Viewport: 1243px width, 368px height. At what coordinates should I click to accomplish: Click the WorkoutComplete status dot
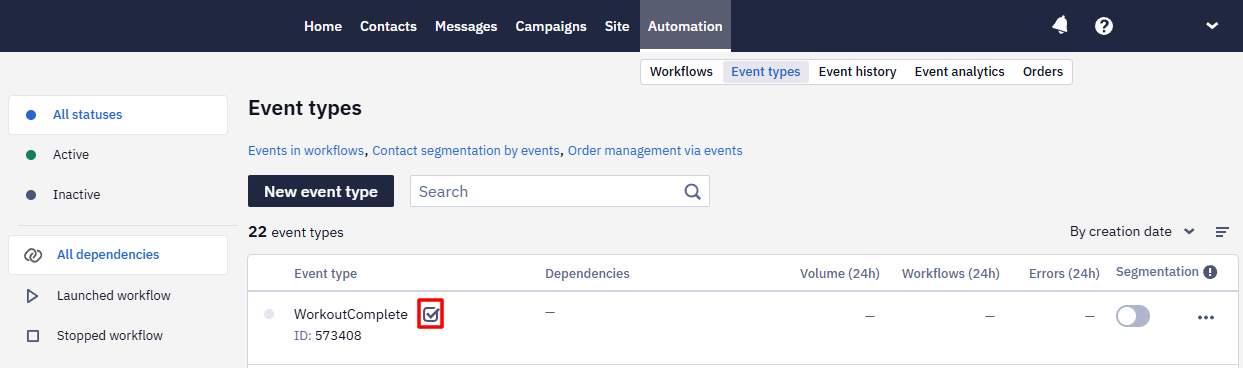[269, 314]
